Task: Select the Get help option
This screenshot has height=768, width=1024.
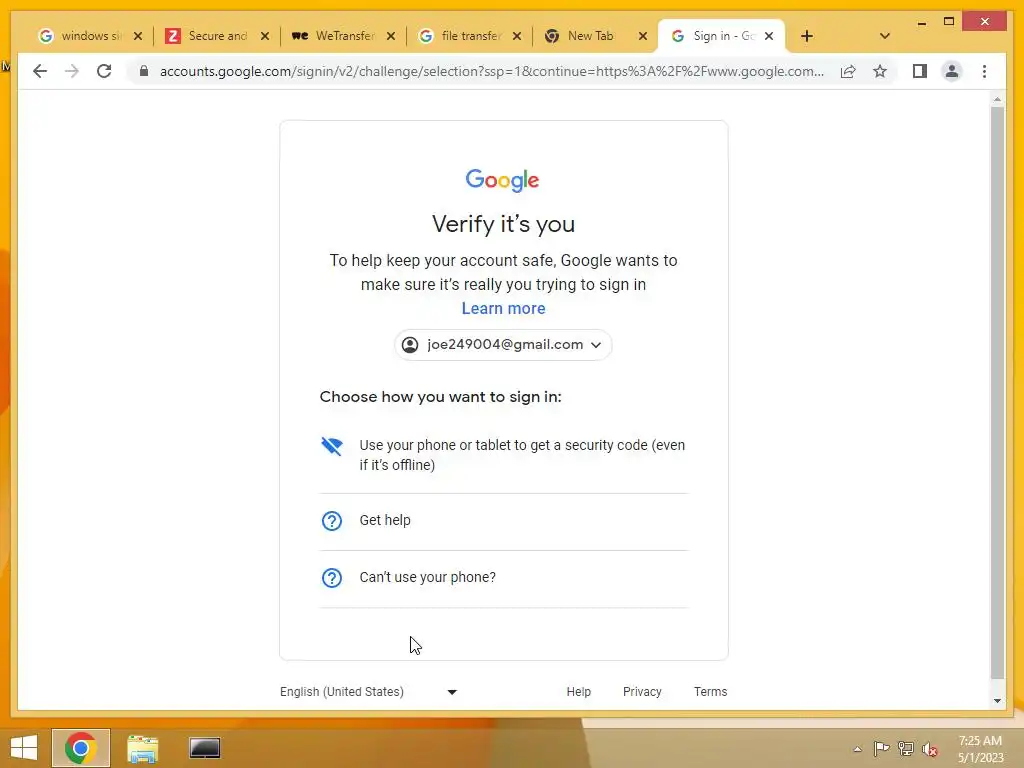Action: point(504,520)
